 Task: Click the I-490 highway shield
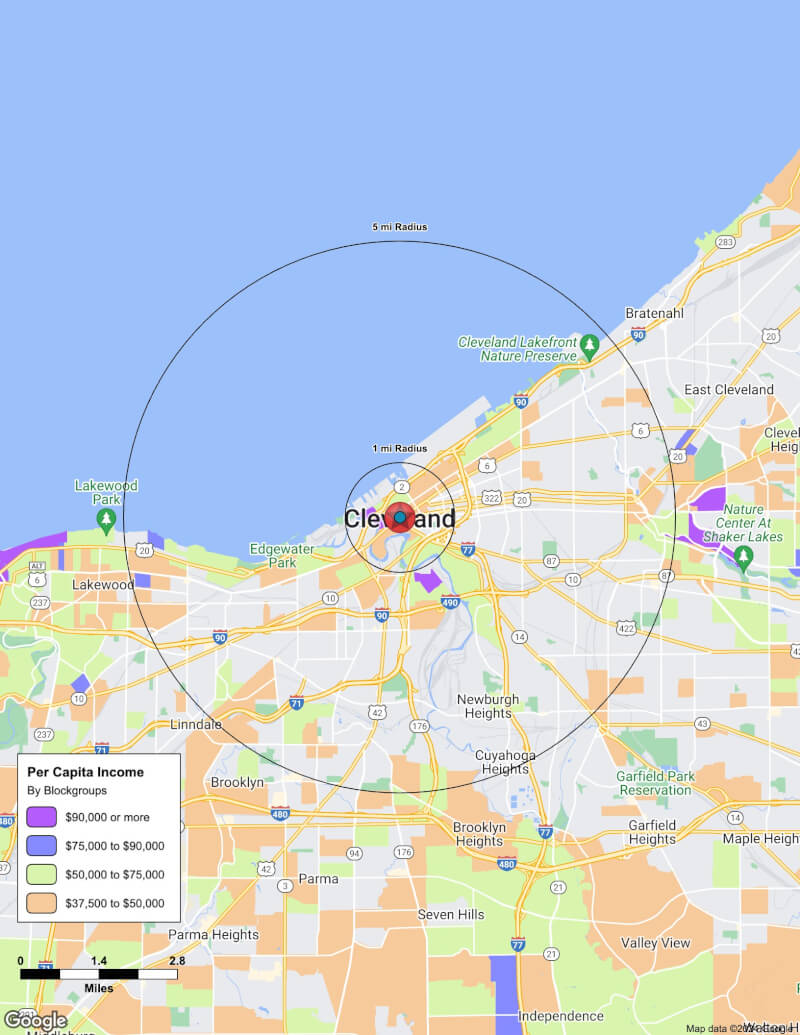(x=450, y=601)
